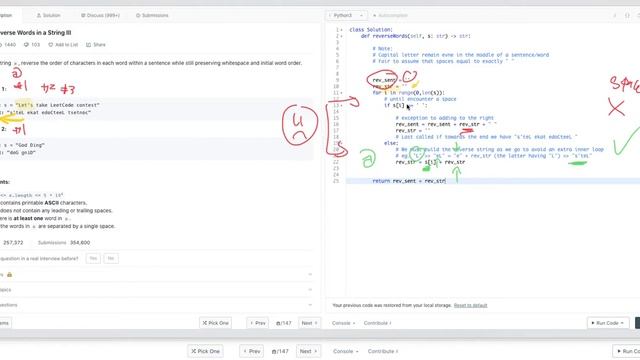Viewport: 640px width, 360px height.
Task: Click the dislike icon next to 103
Action: [x=26, y=44]
